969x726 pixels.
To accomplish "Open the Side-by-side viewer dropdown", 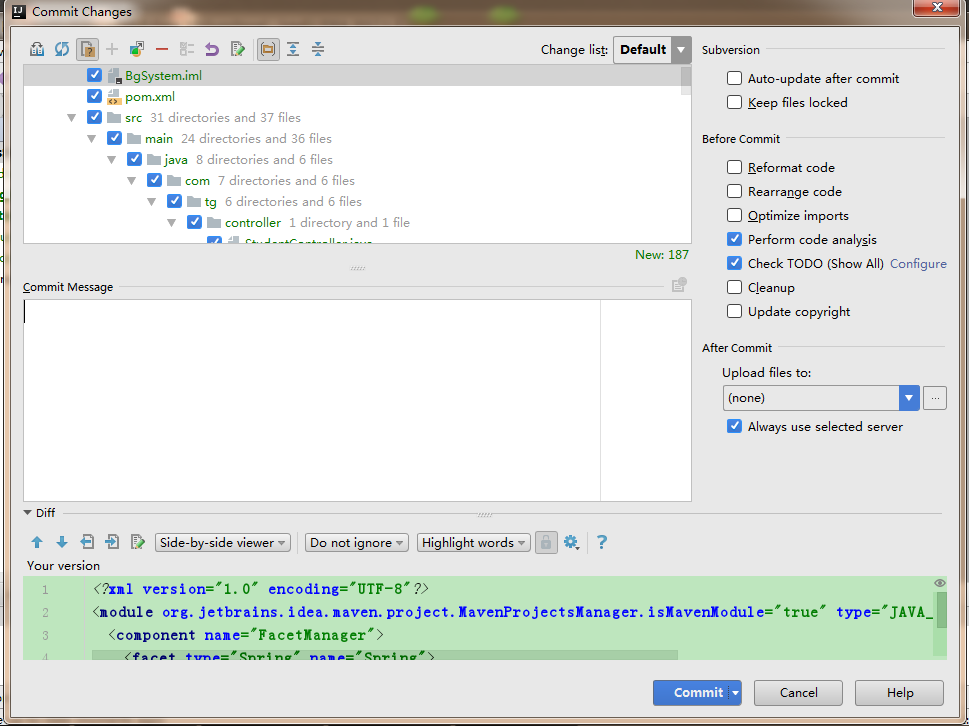I will point(222,542).
